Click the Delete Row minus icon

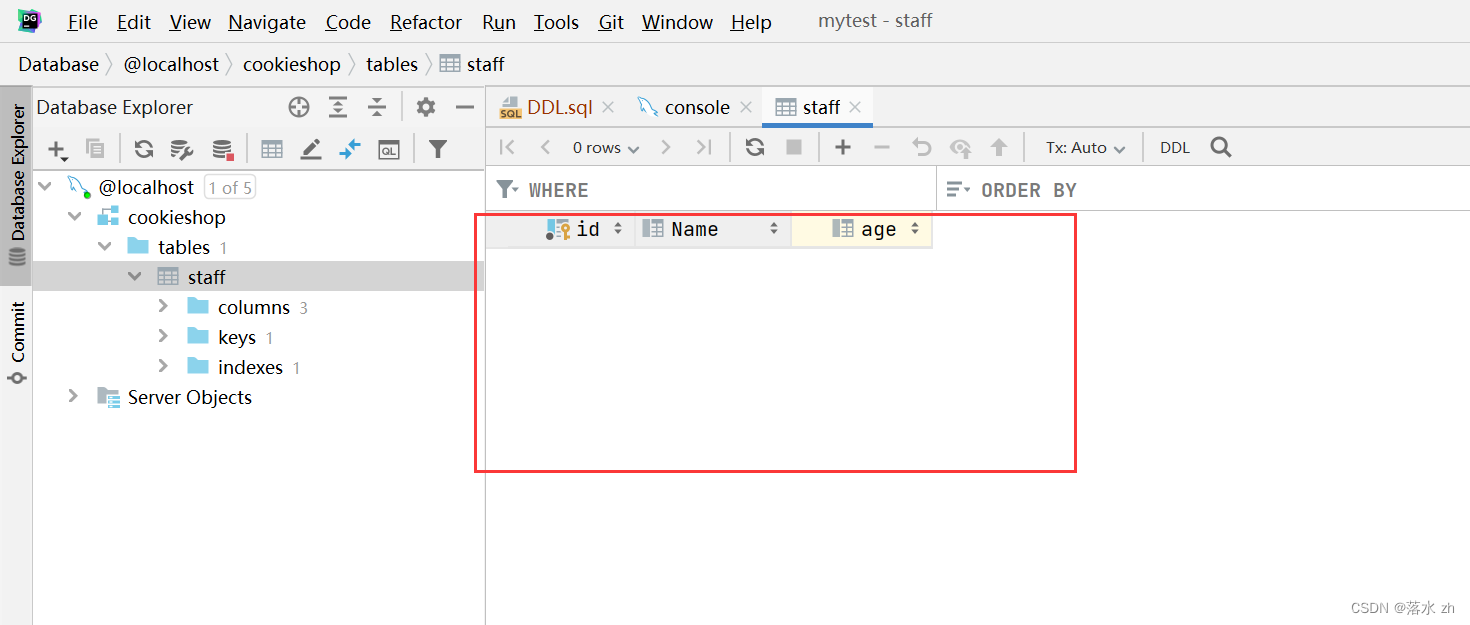881,147
